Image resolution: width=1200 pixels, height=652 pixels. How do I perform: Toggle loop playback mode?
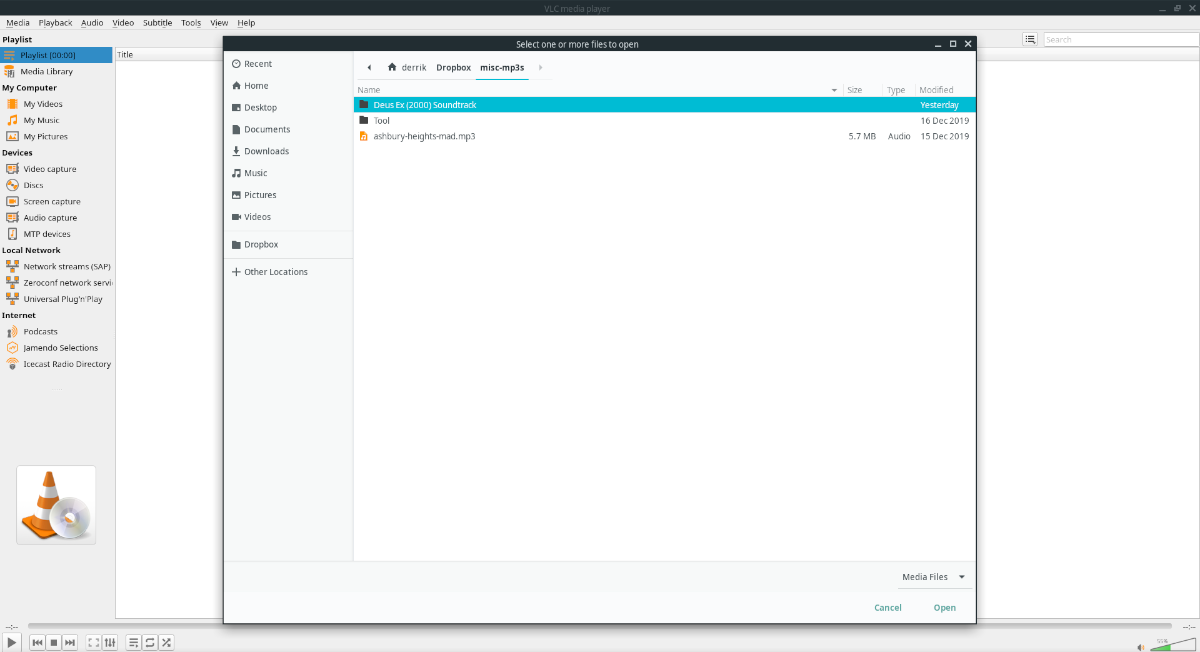click(x=149, y=642)
